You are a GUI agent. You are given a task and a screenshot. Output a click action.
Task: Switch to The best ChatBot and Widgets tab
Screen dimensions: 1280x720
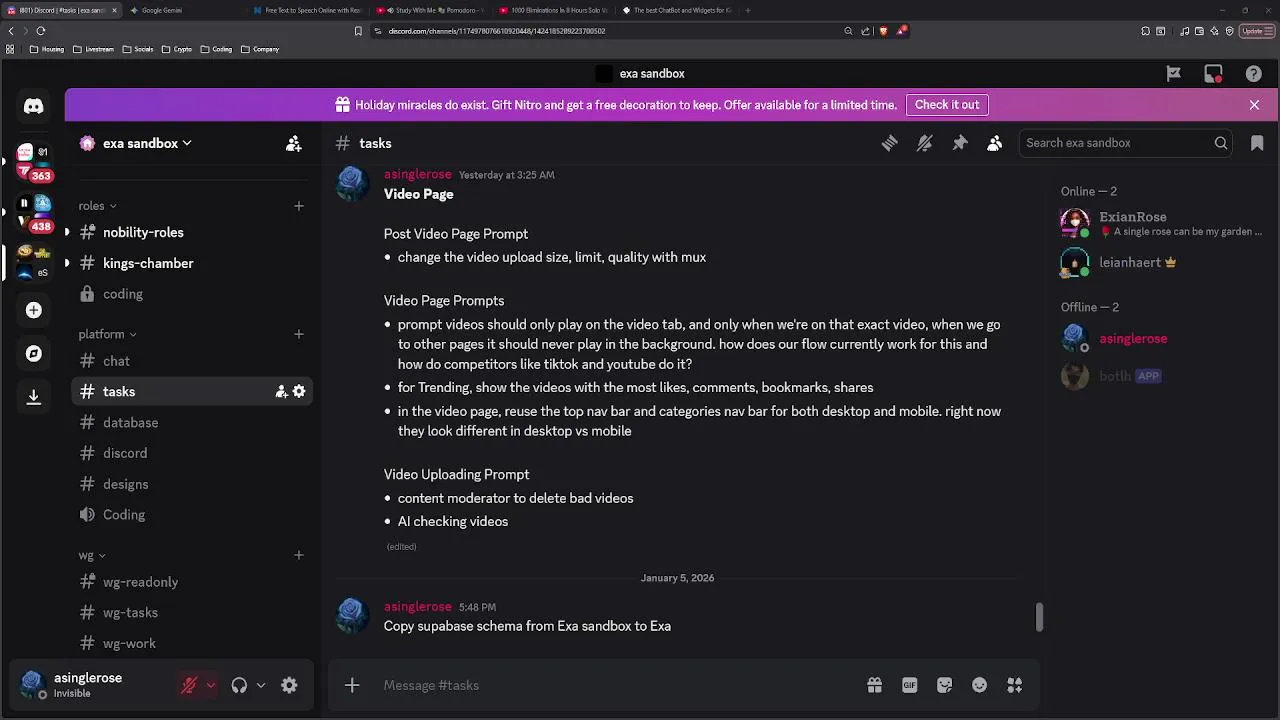click(677, 10)
